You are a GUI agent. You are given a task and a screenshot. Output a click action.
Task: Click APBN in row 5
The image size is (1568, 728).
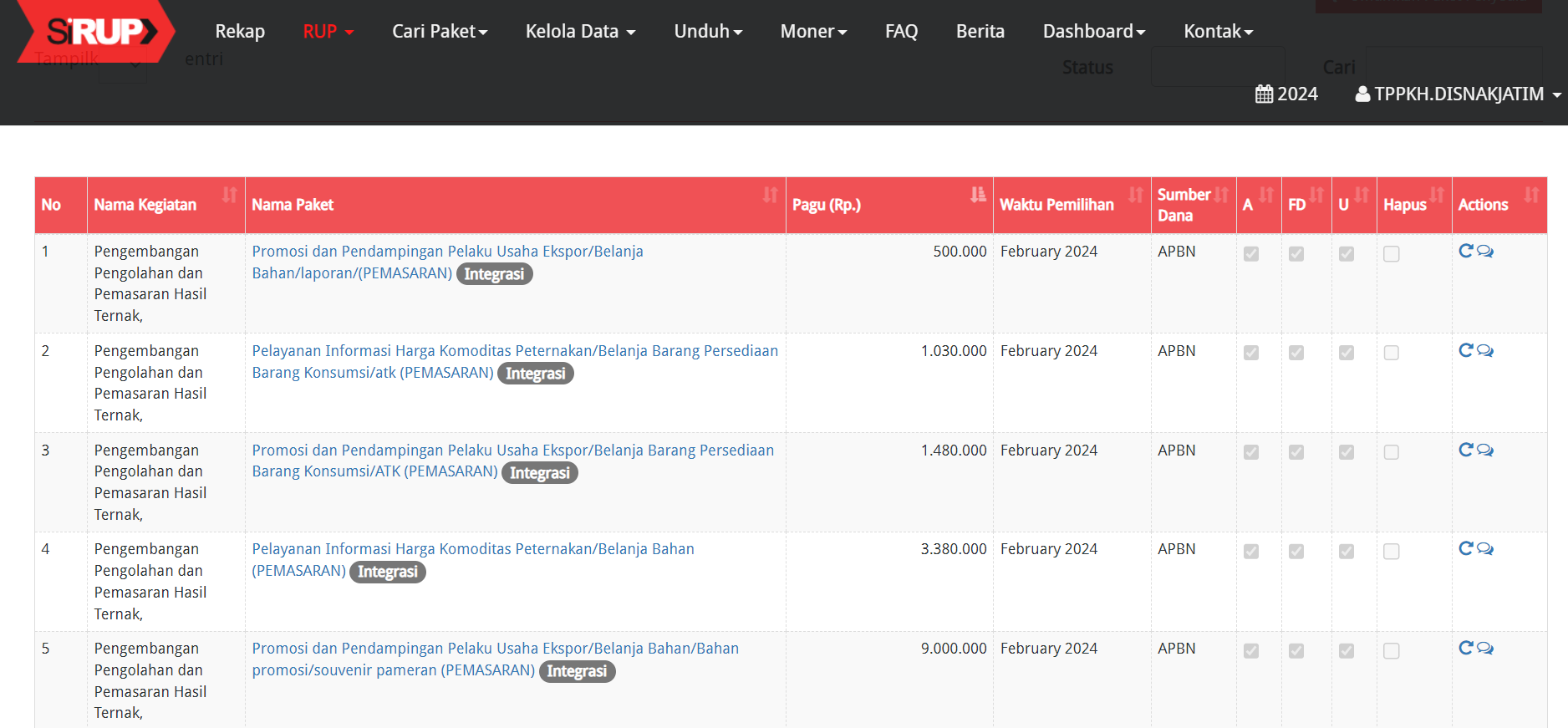coord(1177,649)
